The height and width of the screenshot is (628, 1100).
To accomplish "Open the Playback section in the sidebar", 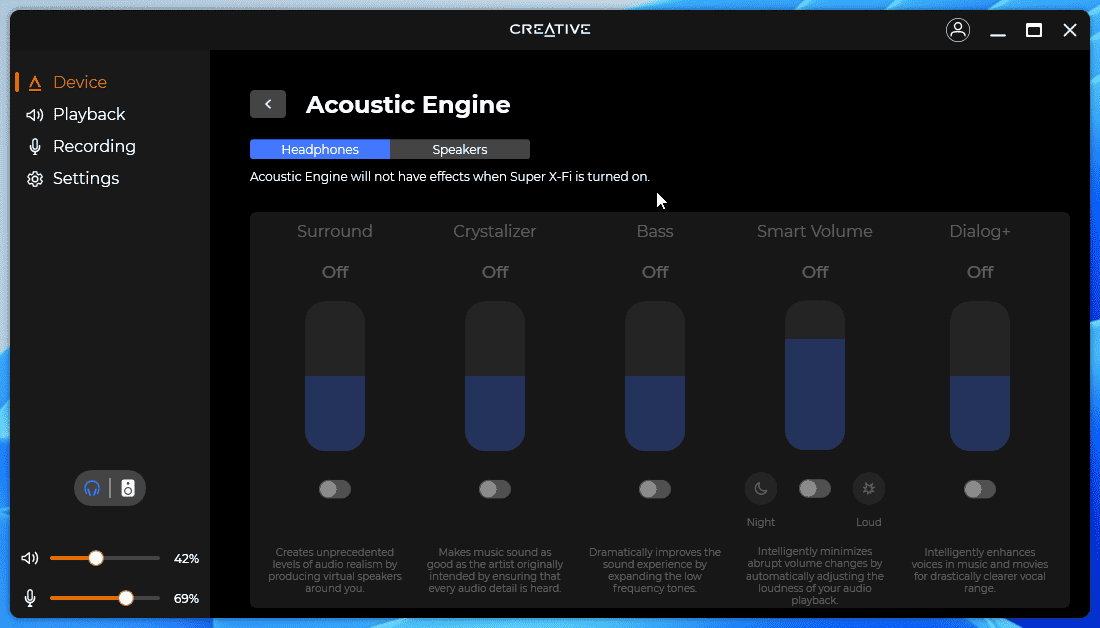I will coord(89,114).
